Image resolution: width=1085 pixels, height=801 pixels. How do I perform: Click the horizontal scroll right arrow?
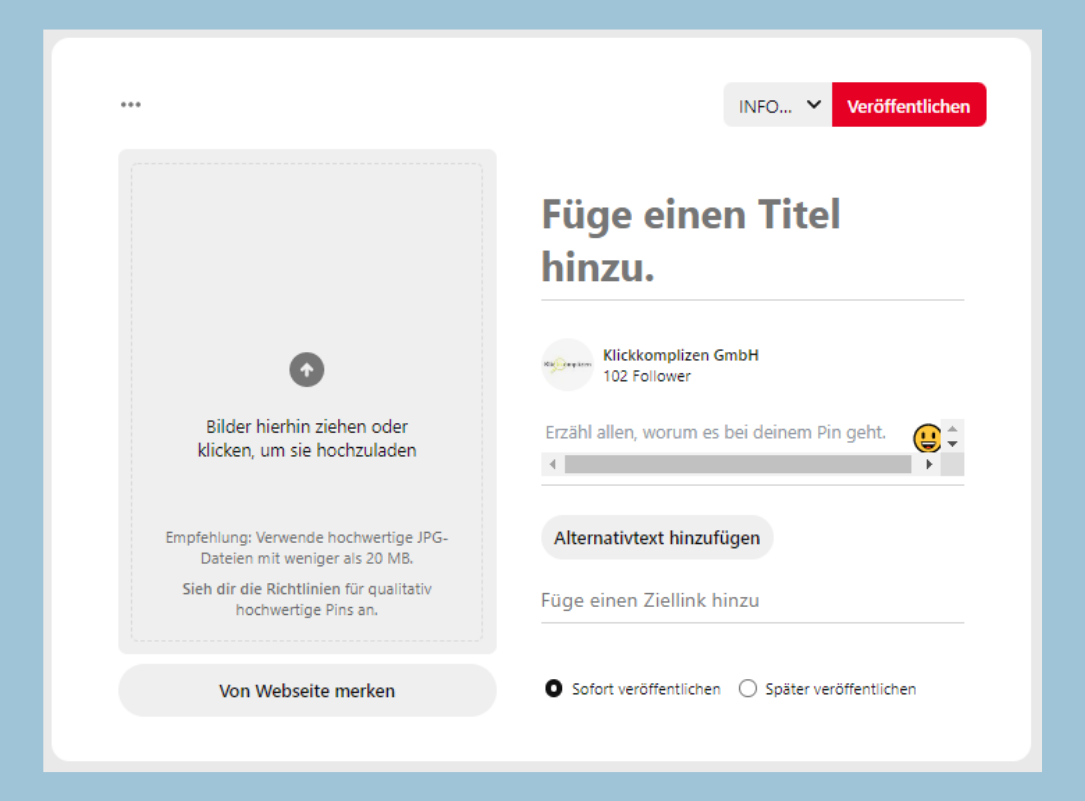(x=929, y=465)
